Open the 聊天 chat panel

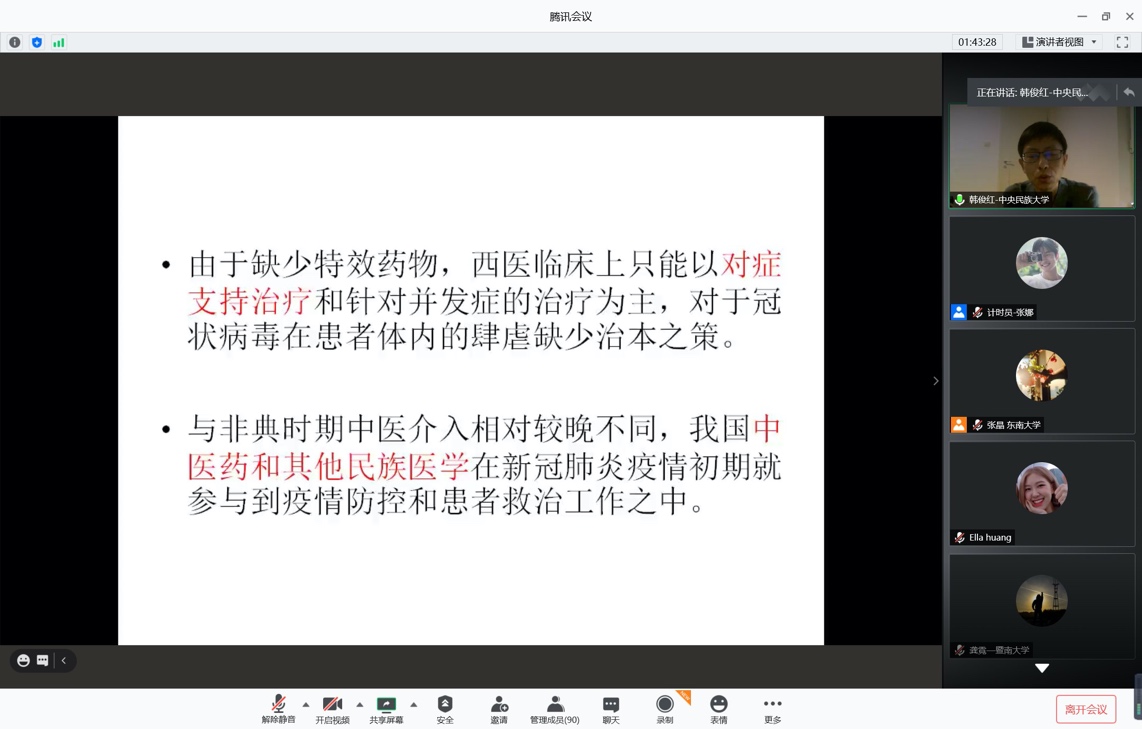[x=610, y=709]
